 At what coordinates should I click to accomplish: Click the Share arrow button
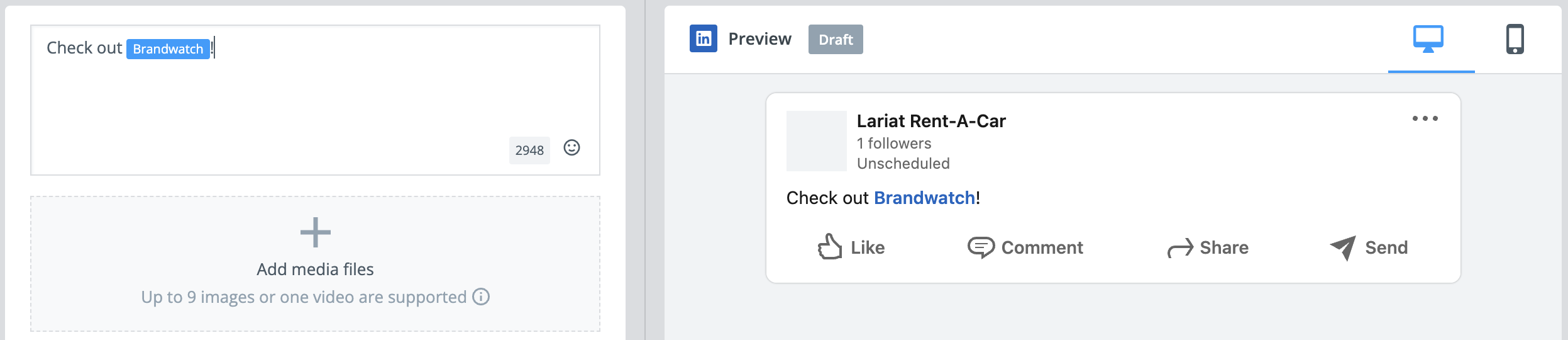tap(1208, 247)
